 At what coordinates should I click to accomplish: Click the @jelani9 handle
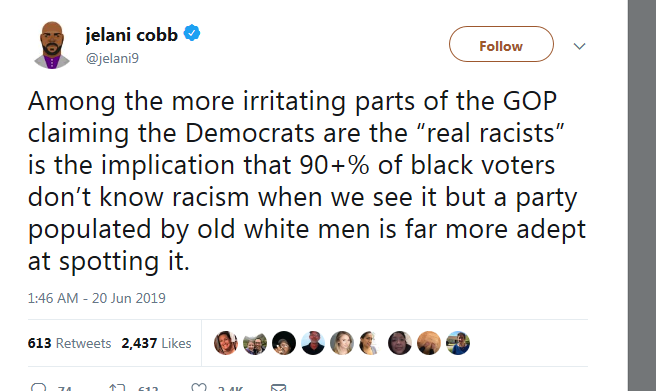click(112, 58)
